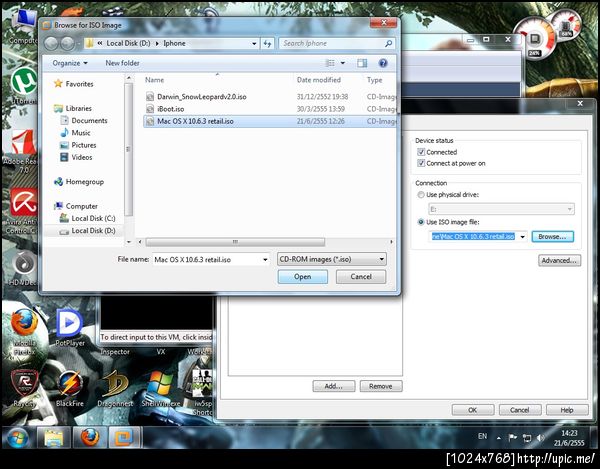Screen dimensions: 600x469
Task: Click the ISO image path field
Action: pos(473,237)
